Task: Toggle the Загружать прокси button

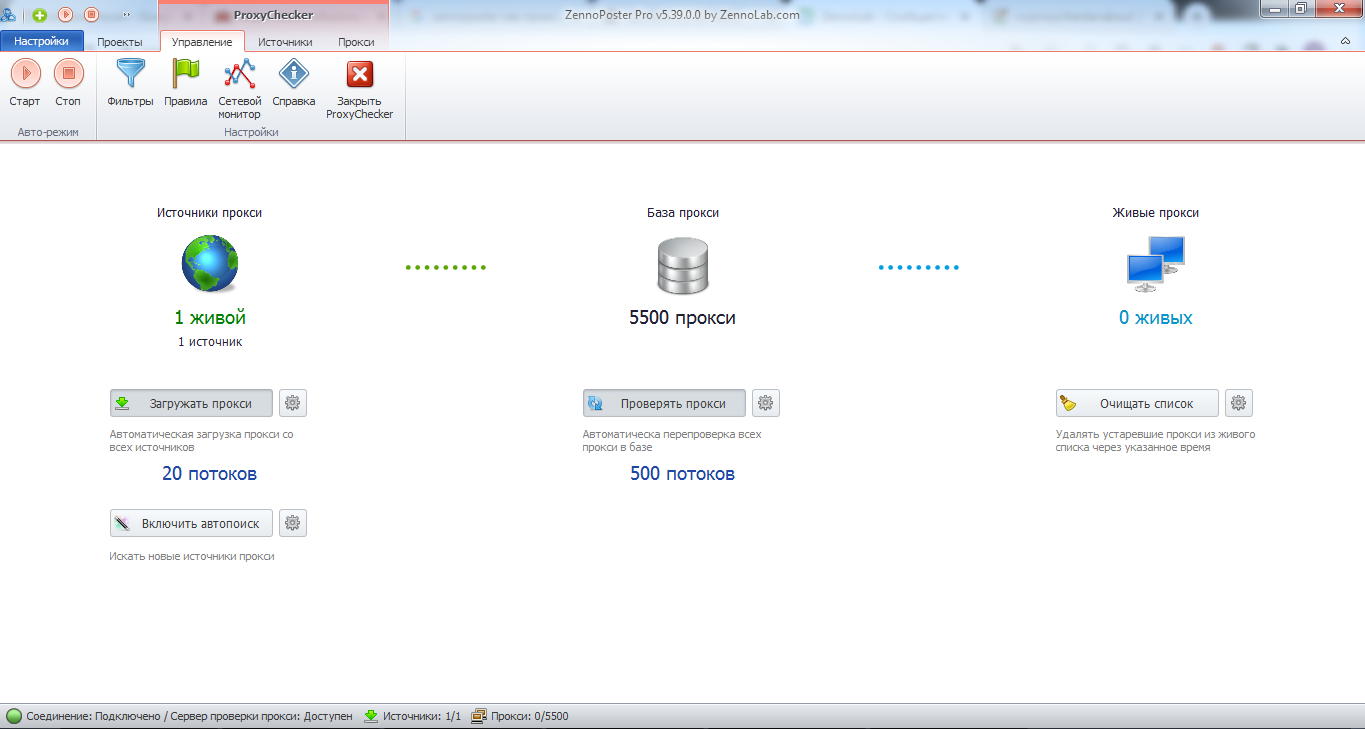Action: tap(191, 403)
